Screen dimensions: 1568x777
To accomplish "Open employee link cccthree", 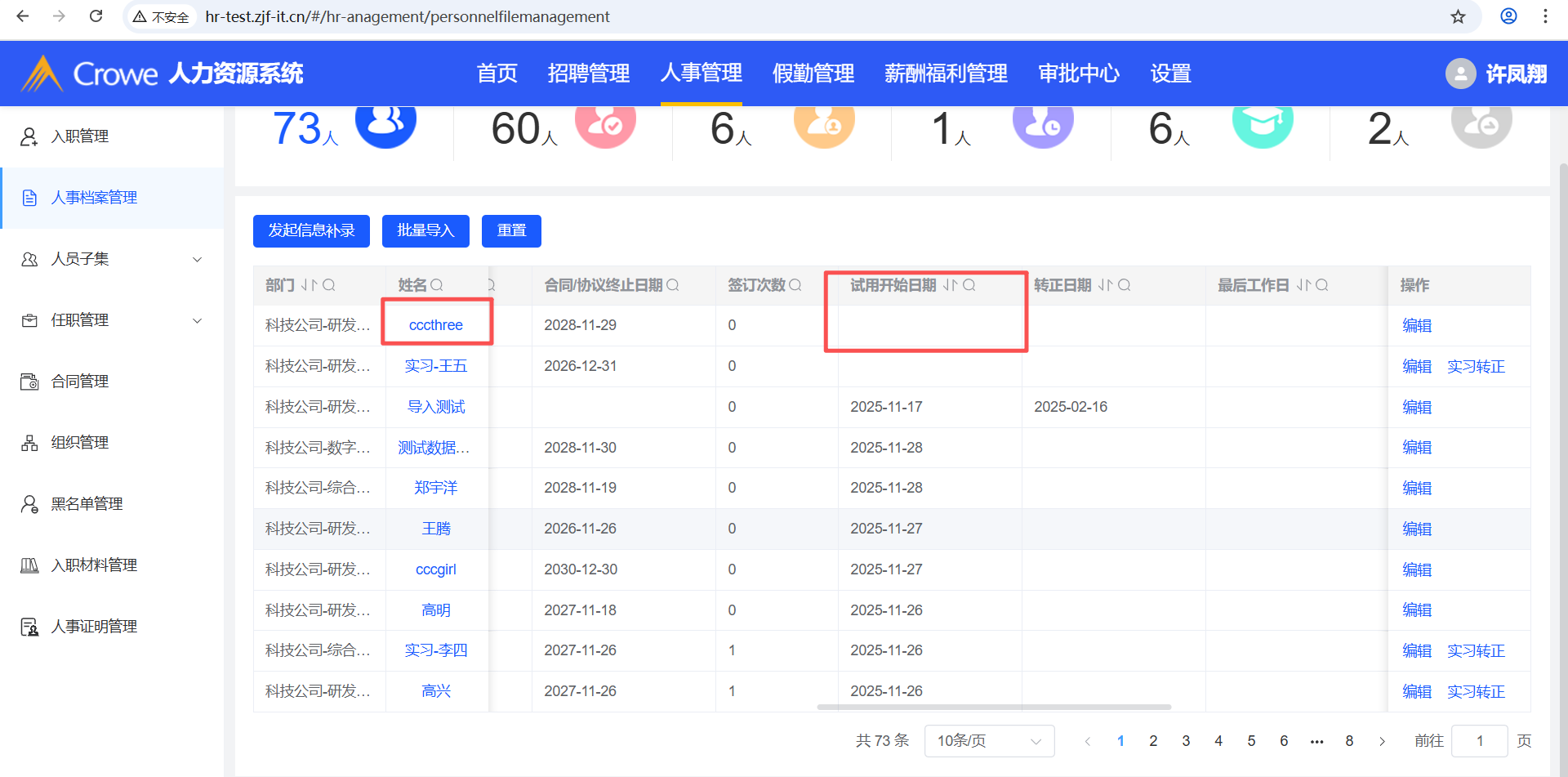I will coord(436,325).
